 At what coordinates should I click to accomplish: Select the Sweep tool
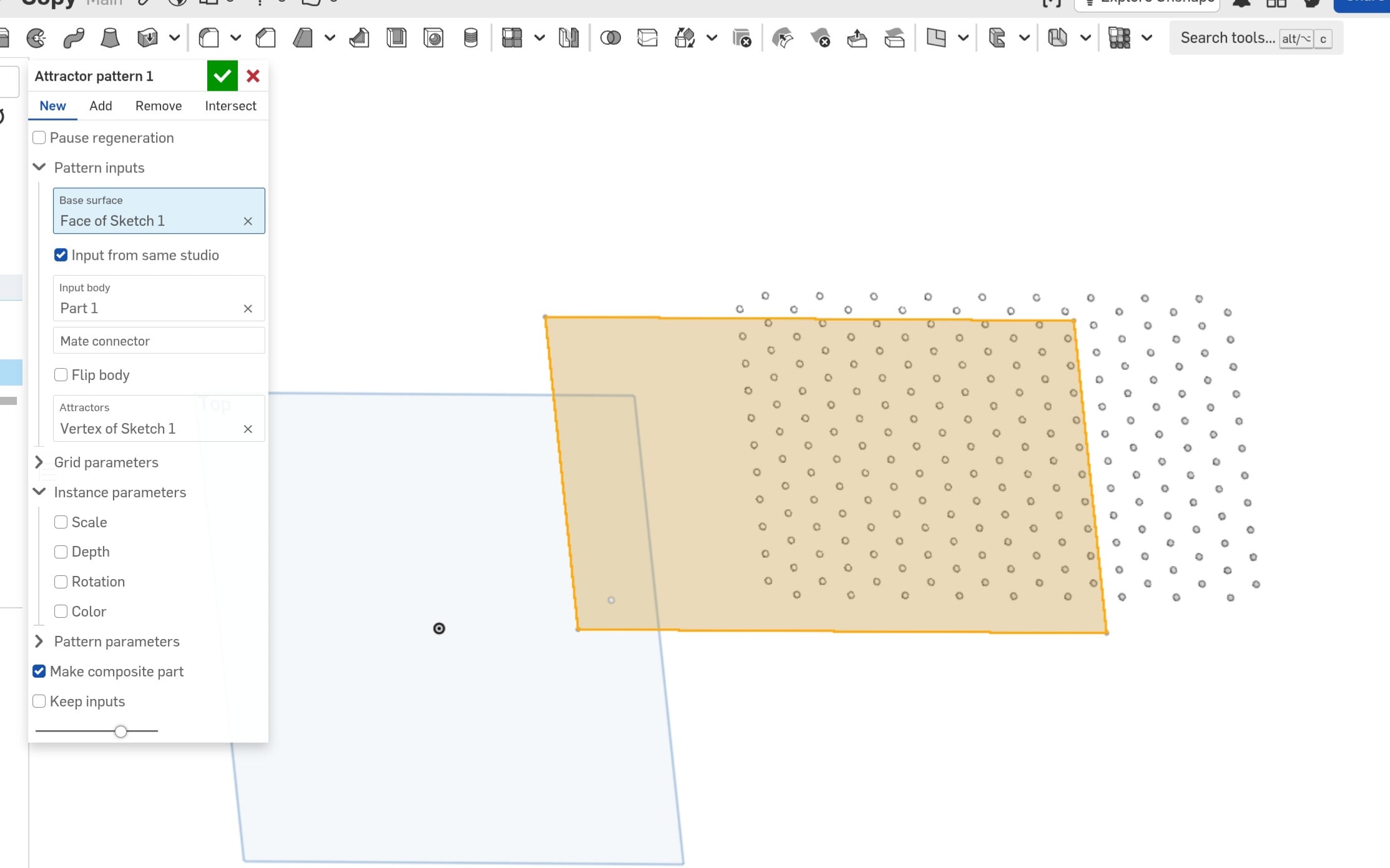[x=74, y=38]
